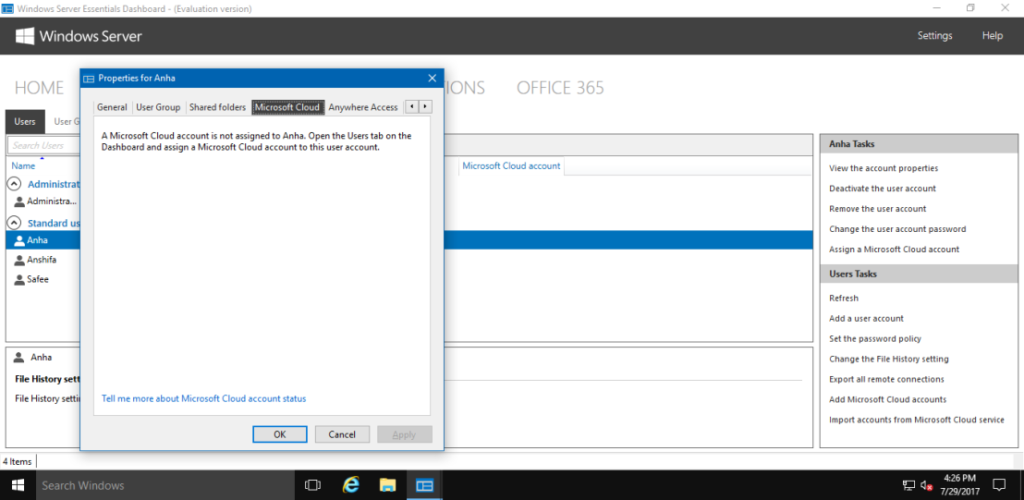Open the Action Center notifications
Viewport: 1024px width, 500px height.
(999, 485)
